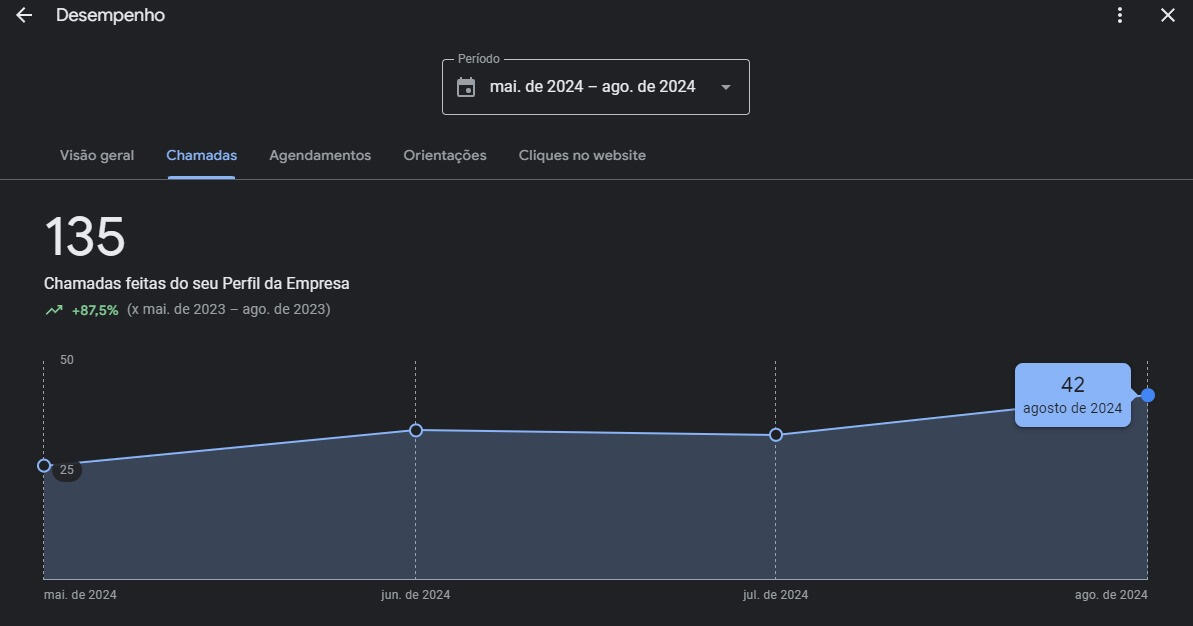Viewport: 1193px width, 626px height.
Task: Click the 135 total calls number
Action: pyautogui.click(x=85, y=238)
